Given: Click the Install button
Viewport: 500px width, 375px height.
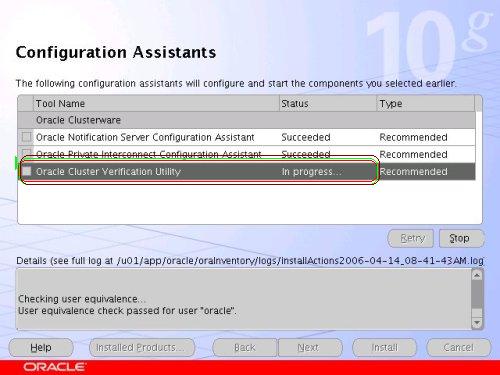Looking at the screenshot, I should pyautogui.click(x=384, y=348).
